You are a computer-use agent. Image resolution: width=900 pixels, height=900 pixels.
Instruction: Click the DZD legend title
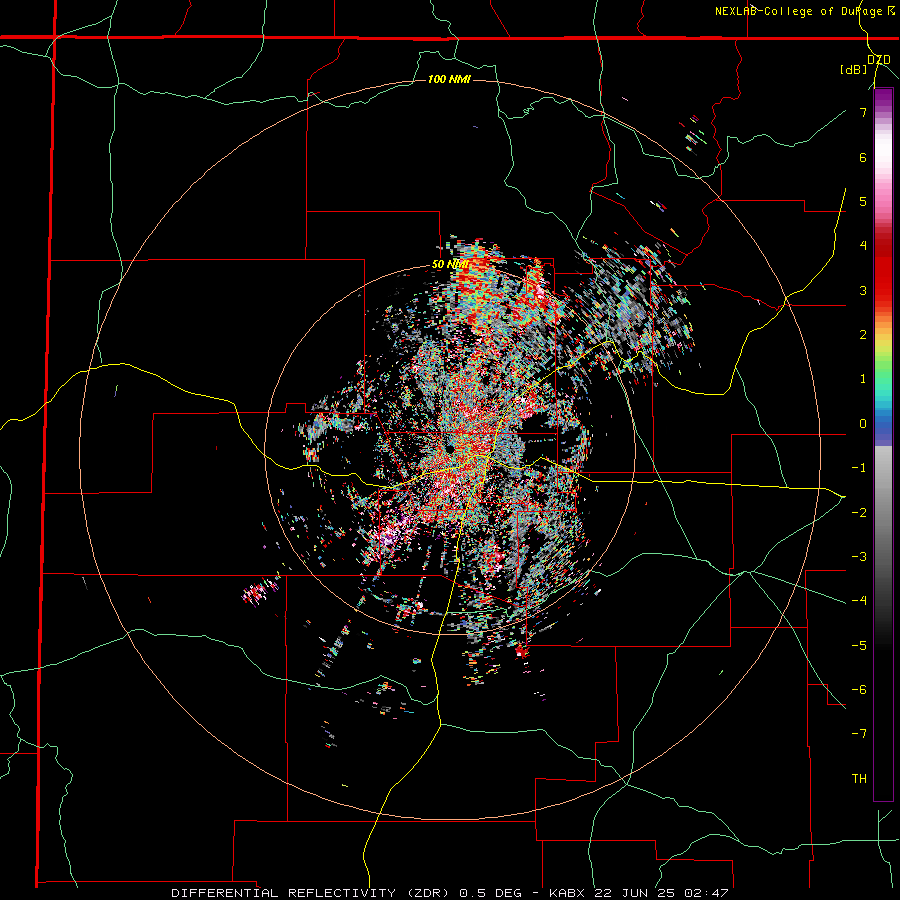(x=879, y=60)
